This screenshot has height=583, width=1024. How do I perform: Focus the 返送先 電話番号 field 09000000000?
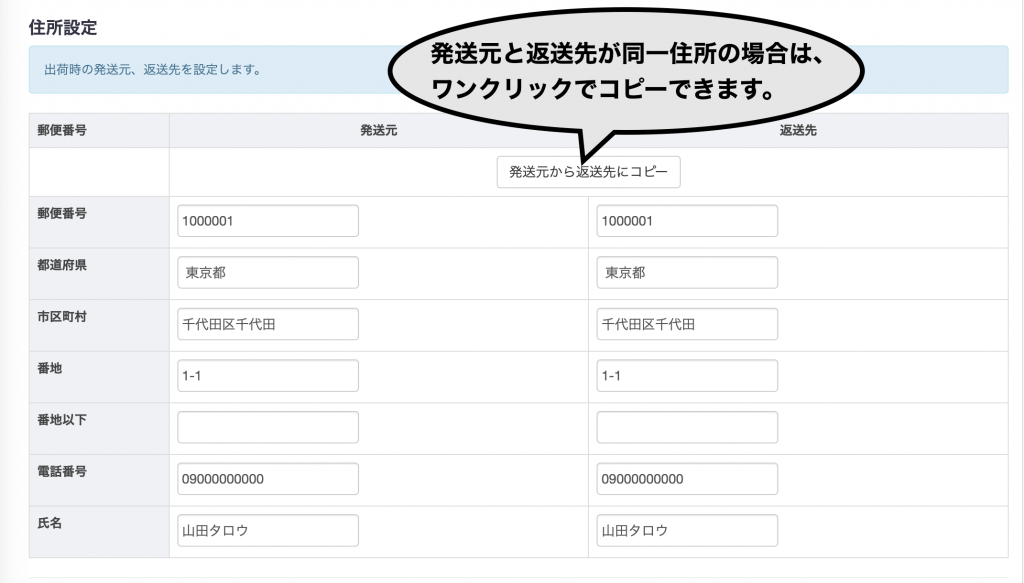(687, 479)
